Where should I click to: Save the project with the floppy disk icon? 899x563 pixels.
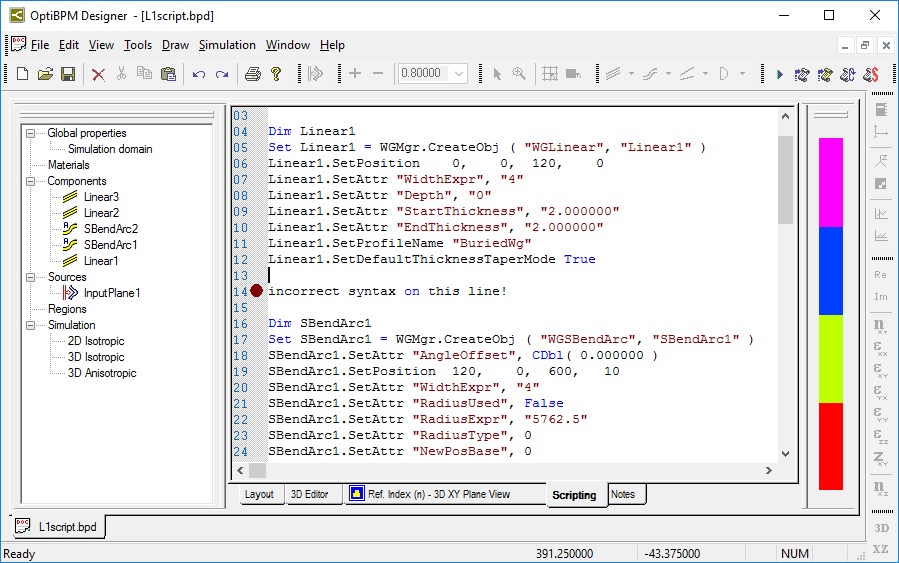pyautogui.click(x=68, y=74)
